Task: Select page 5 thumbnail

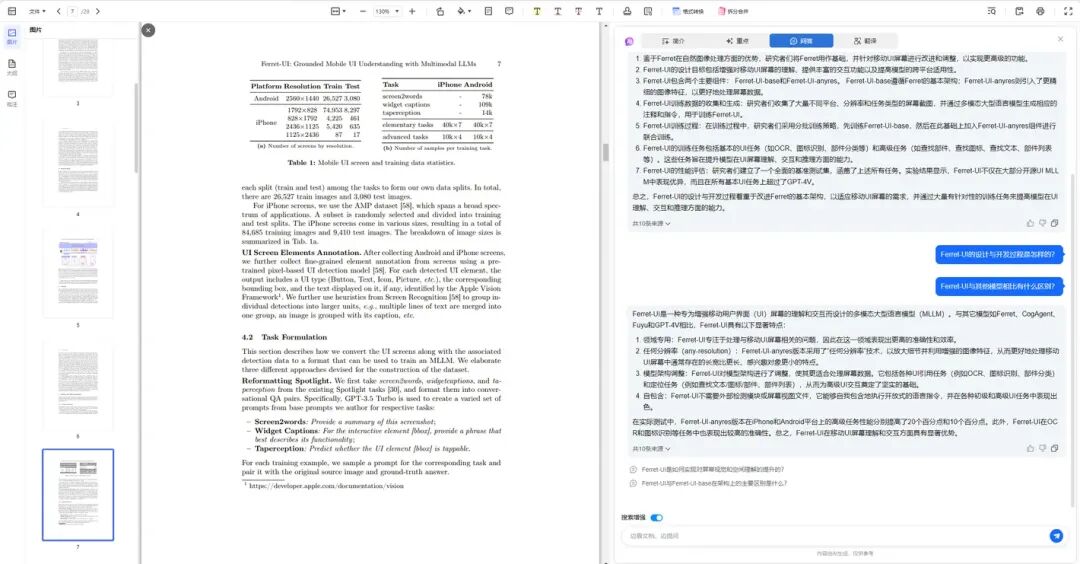Action: 78,273
